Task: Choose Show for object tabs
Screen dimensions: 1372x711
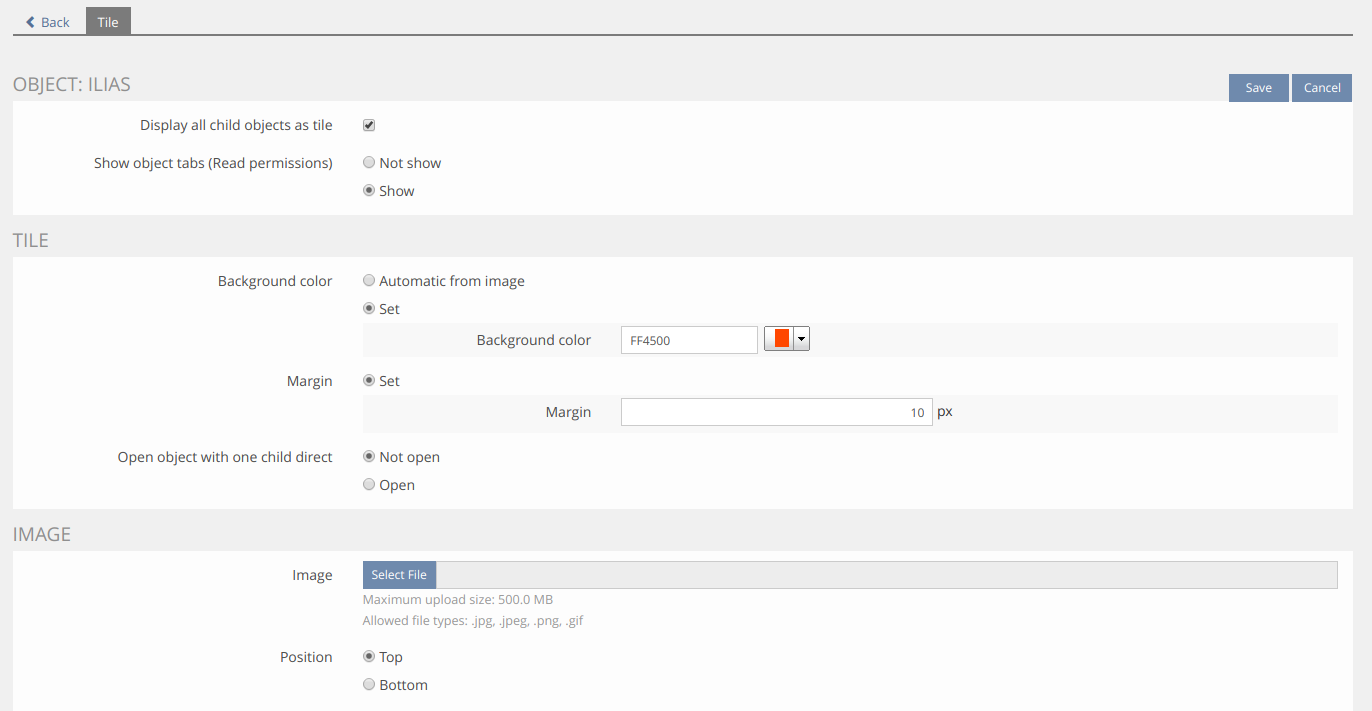Action: click(369, 191)
